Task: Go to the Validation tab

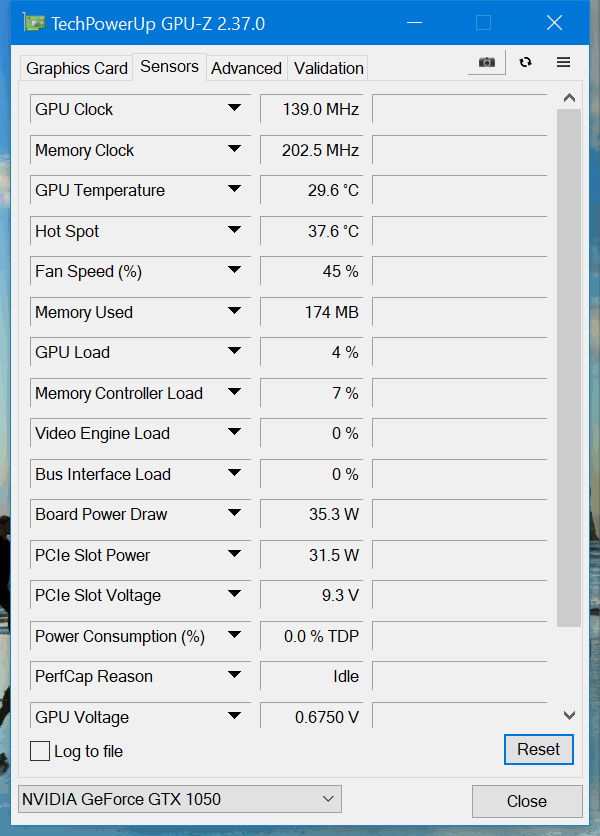Action: tap(328, 68)
